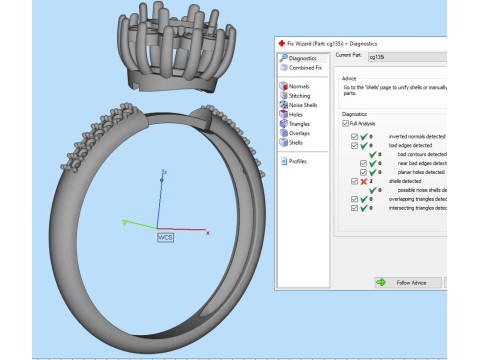Image resolution: width=480 pixels, height=360 pixels.
Task: Click the Fix Wizard title text
Action: click(x=332, y=44)
